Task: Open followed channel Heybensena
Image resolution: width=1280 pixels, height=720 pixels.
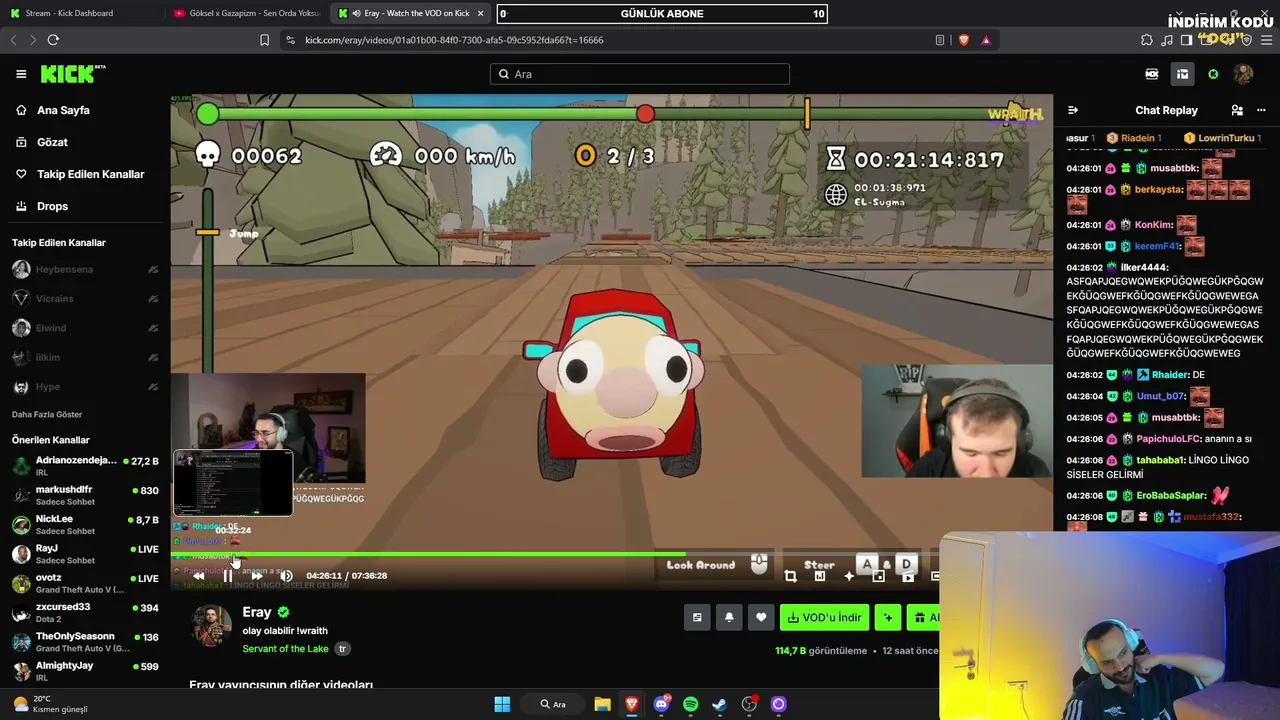Action: coord(85,270)
